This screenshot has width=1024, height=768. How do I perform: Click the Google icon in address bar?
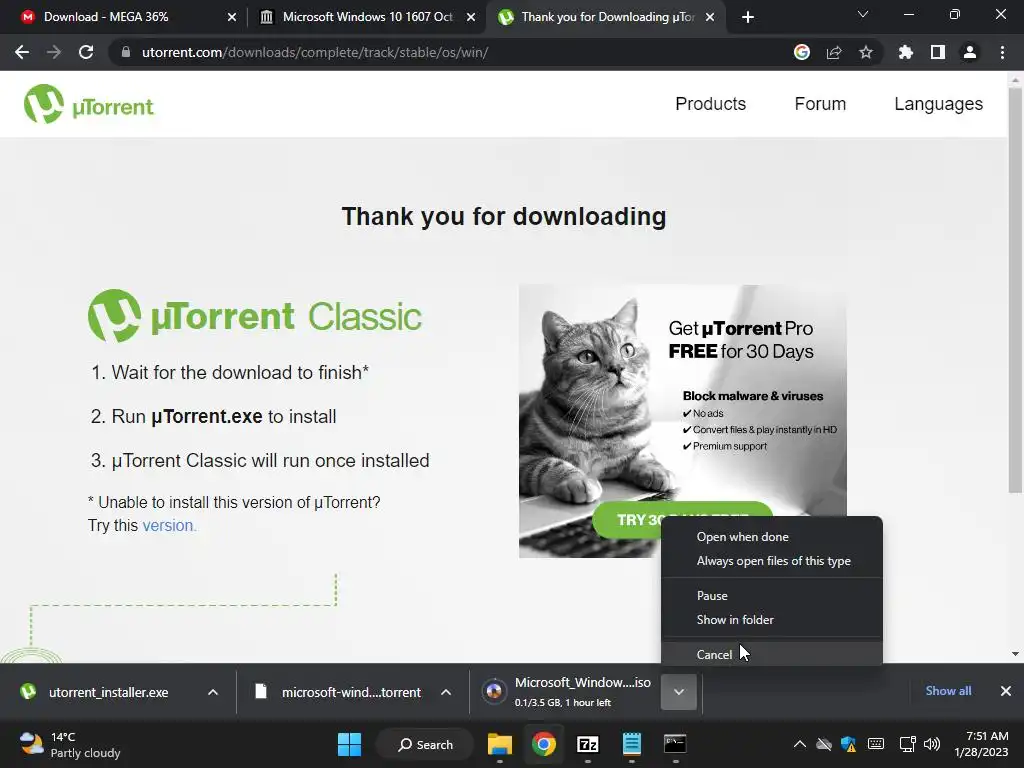click(802, 52)
